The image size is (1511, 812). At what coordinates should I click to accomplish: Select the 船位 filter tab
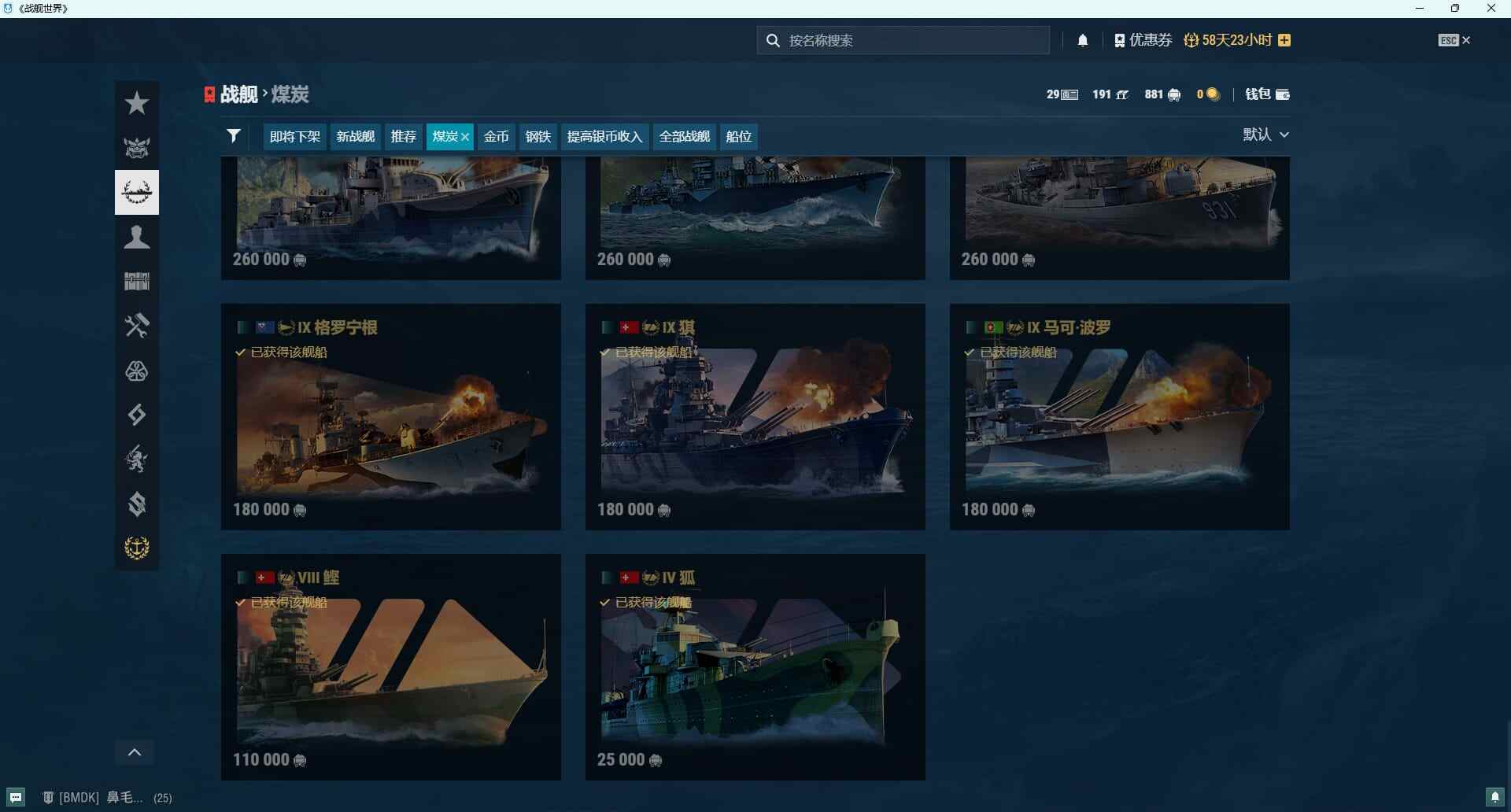click(739, 136)
